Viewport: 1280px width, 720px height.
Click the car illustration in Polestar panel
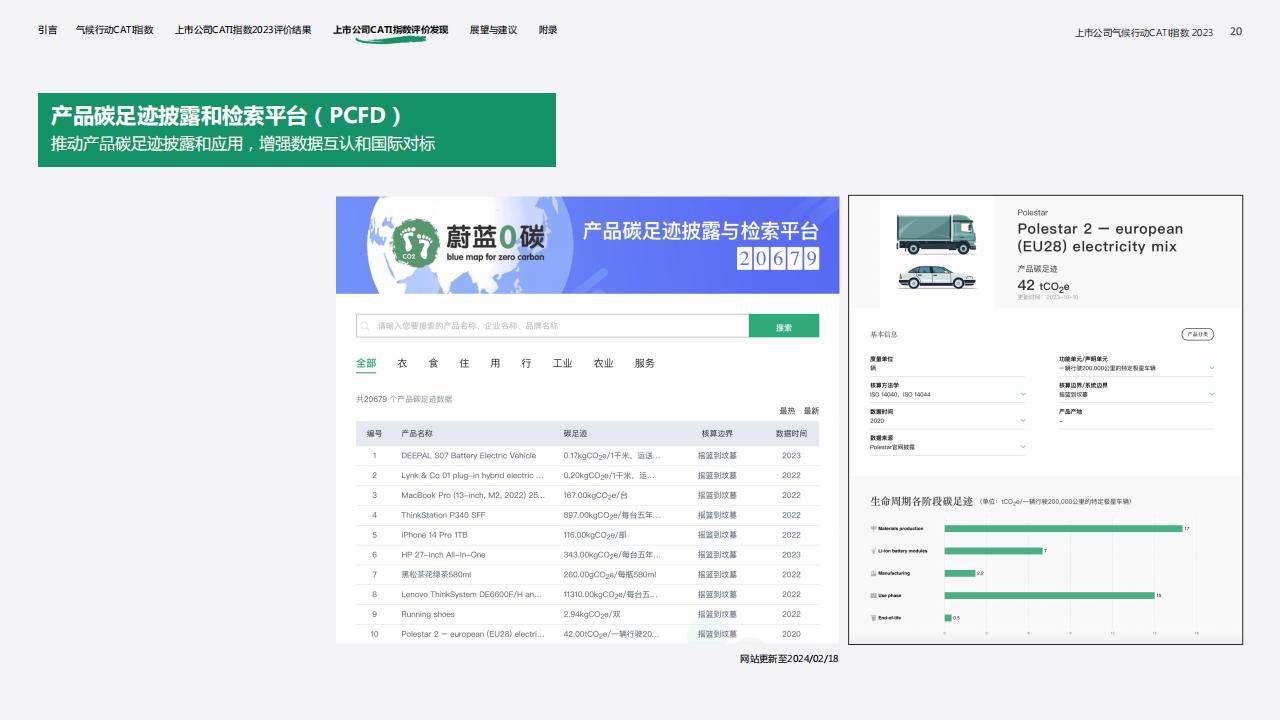pos(936,278)
